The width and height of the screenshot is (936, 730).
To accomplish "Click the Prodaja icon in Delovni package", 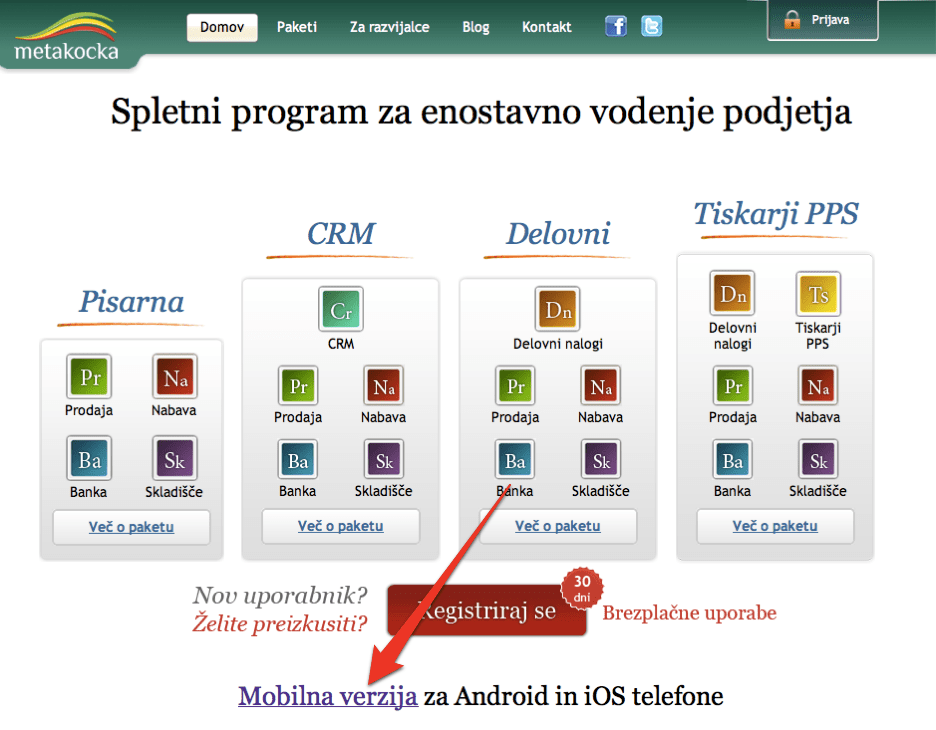I will [x=515, y=386].
